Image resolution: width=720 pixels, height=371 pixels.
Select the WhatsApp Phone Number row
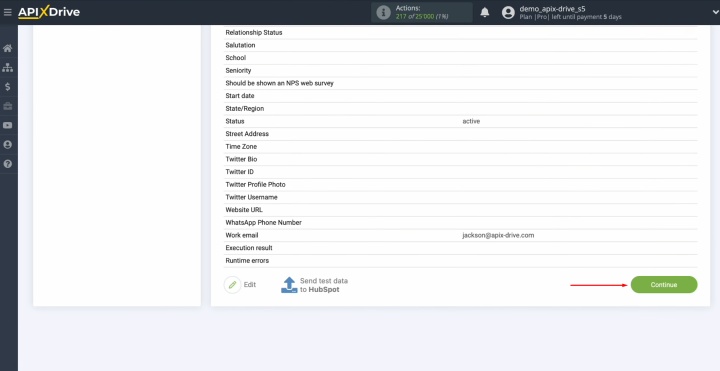pos(461,222)
